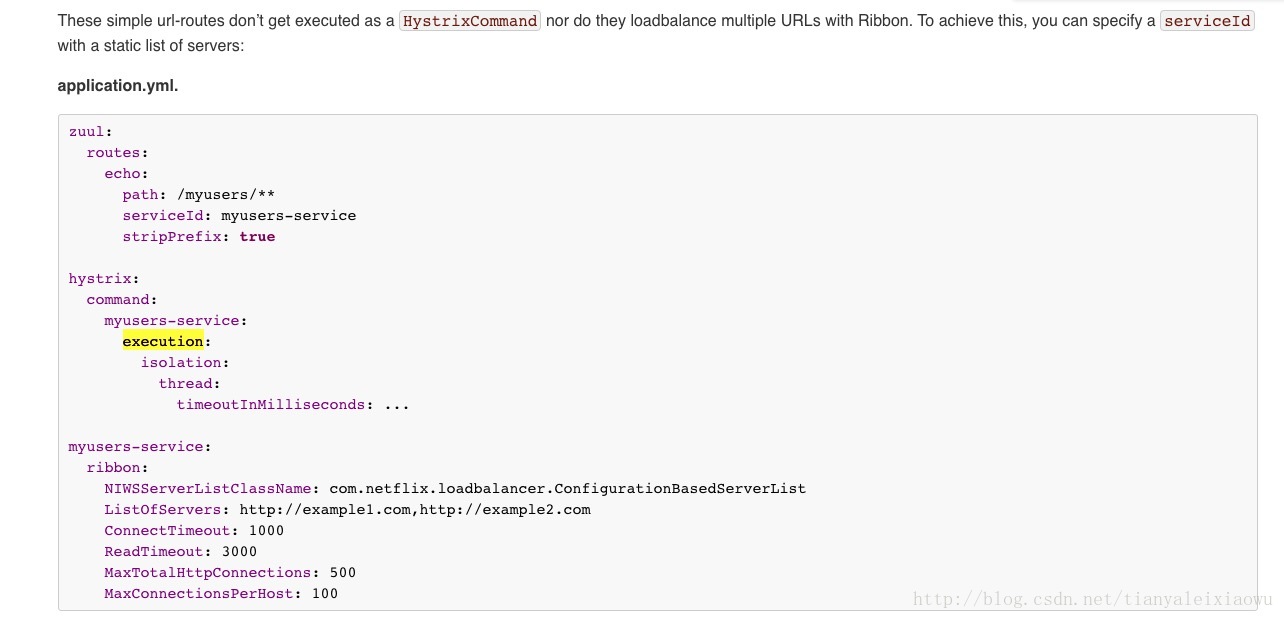Click the ConnectTimeout 1000 line

point(194,531)
